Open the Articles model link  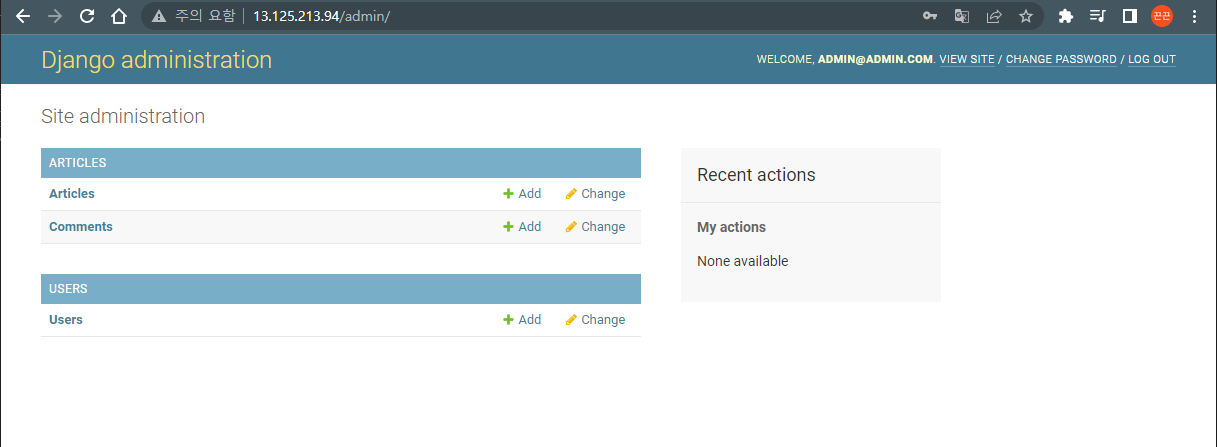72,194
